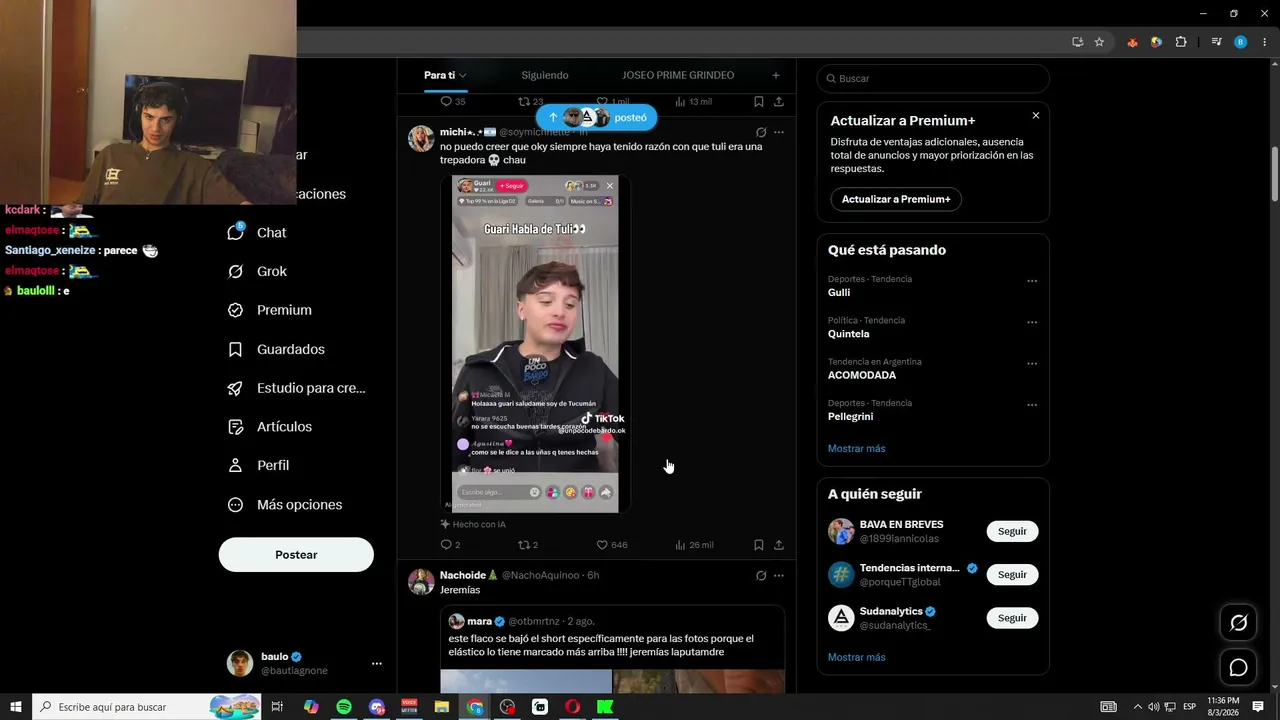Show more trending topics
This screenshot has width=1280, height=720.
[x=857, y=448]
